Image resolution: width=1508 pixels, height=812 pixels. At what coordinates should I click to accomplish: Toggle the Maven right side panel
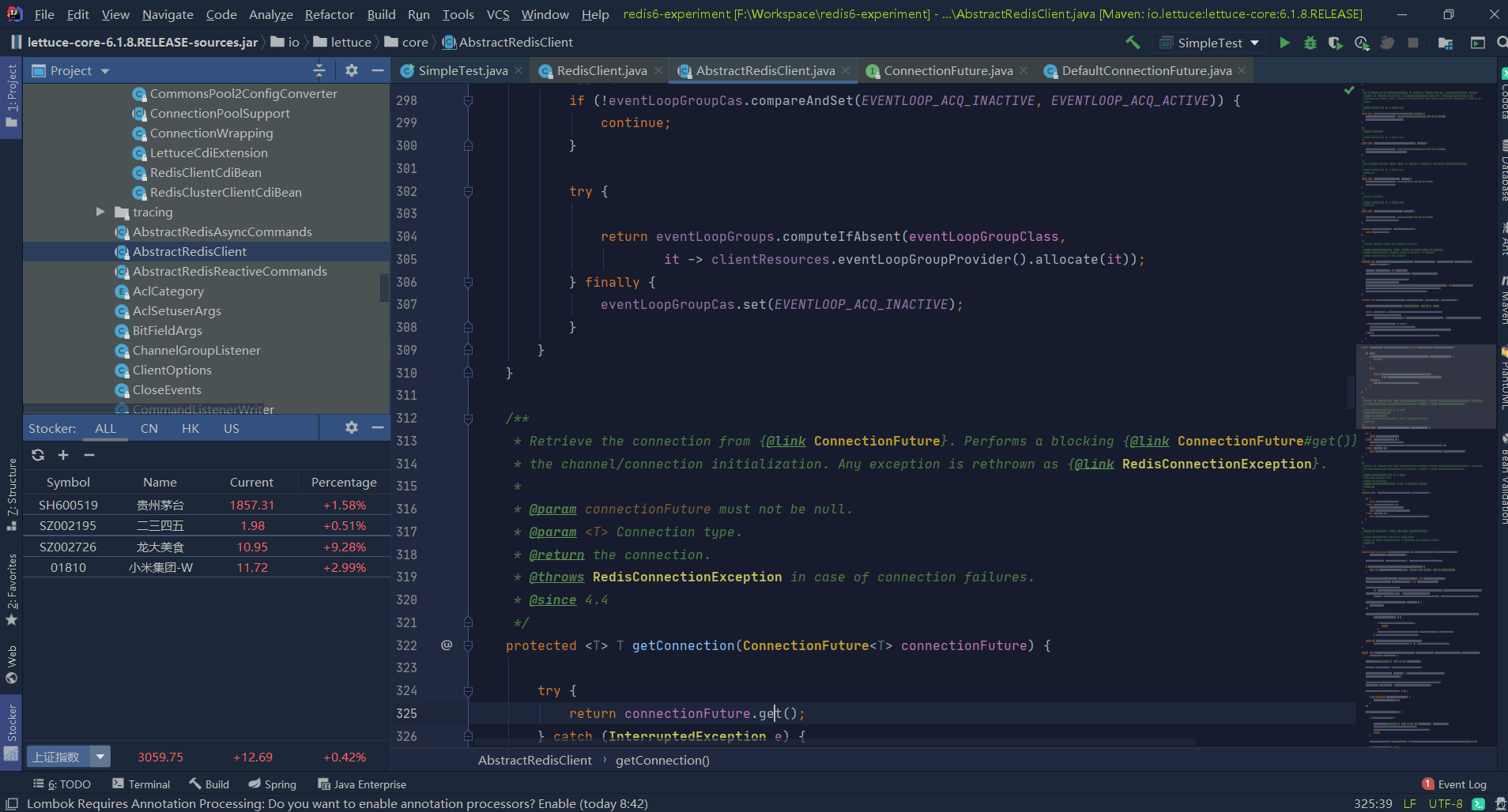pyautogui.click(x=1502, y=300)
